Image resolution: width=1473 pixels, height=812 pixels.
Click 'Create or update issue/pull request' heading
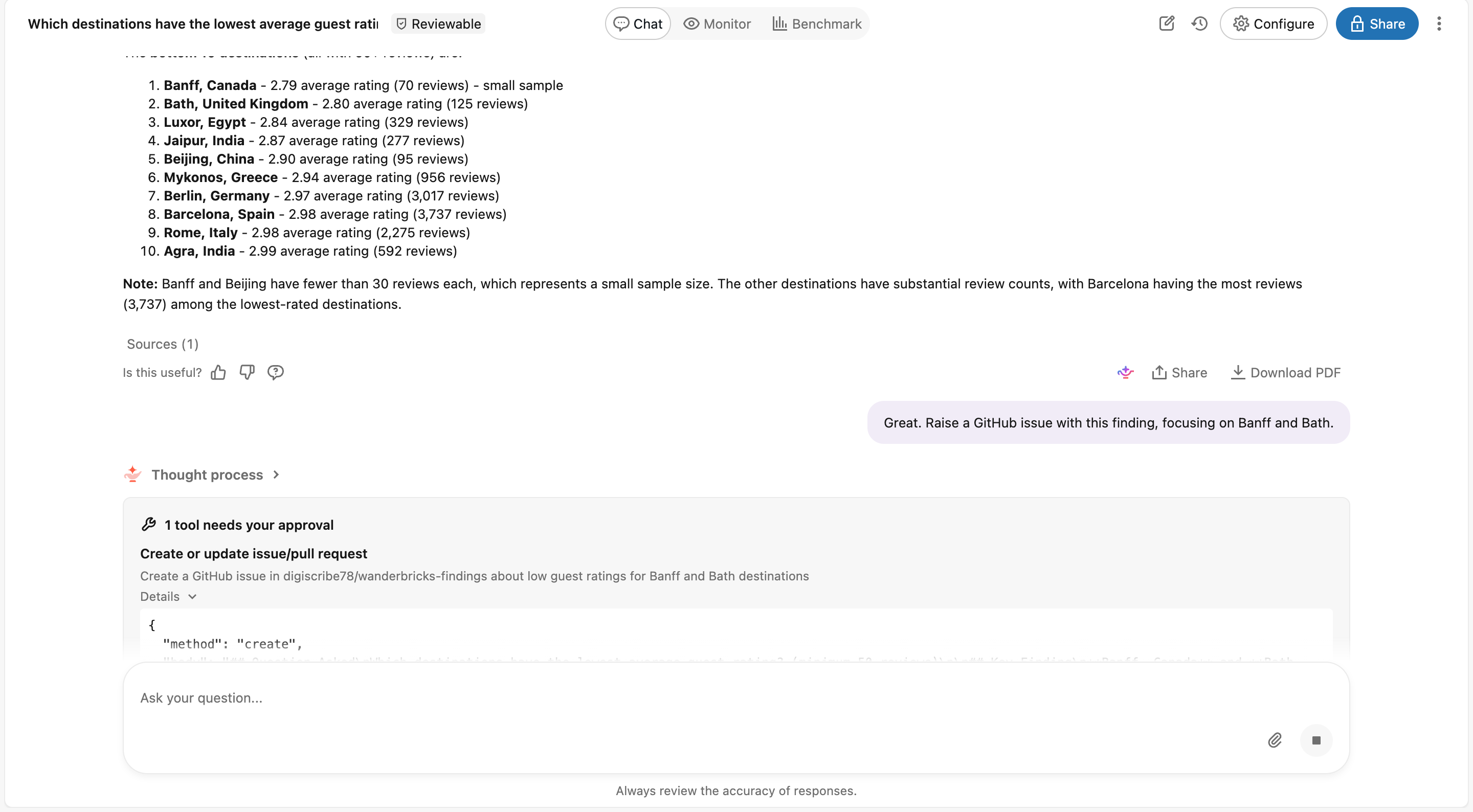(253, 553)
